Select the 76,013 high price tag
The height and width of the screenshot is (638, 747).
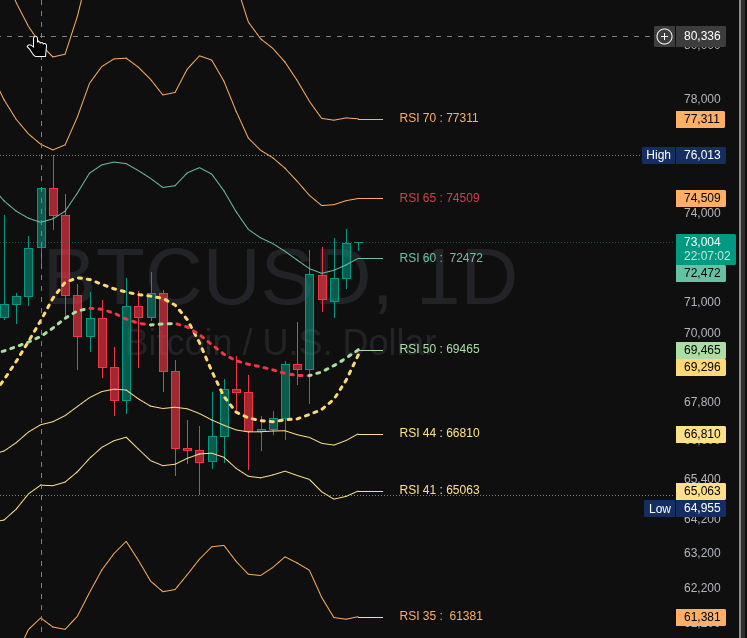tap(701, 155)
